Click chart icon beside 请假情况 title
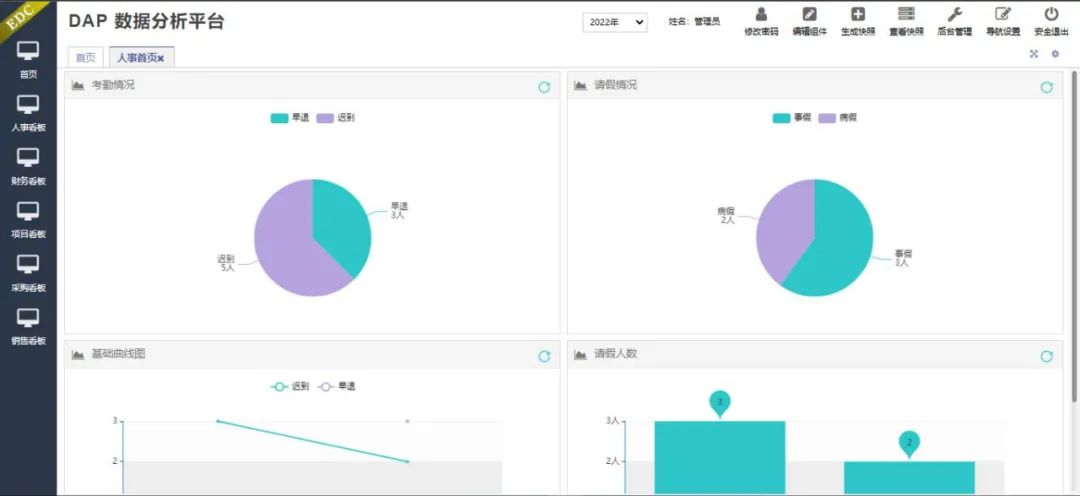The height and width of the screenshot is (496, 1080). point(580,85)
